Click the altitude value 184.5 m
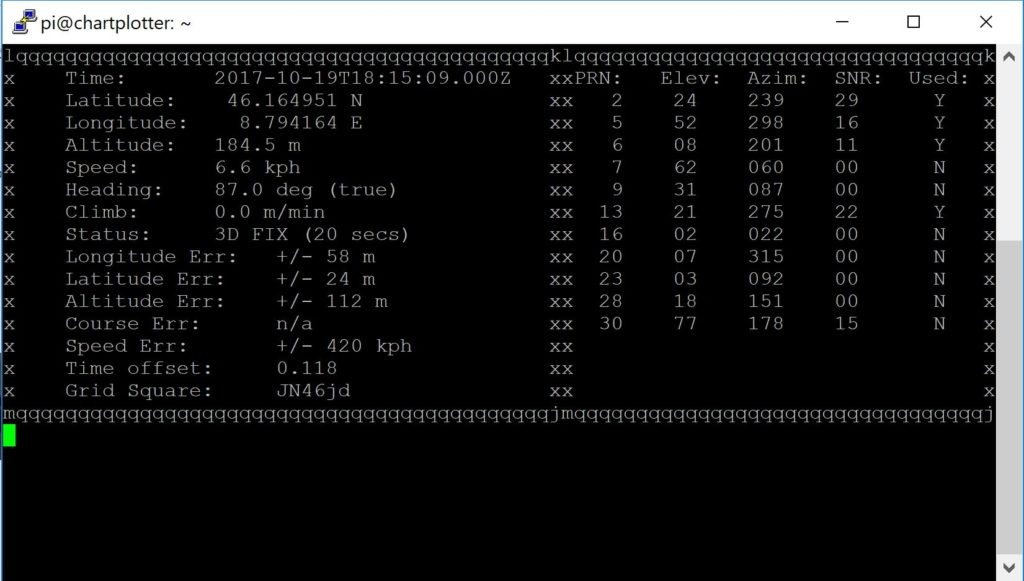The height and width of the screenshot is (581, 1024). tap(257, 145)
